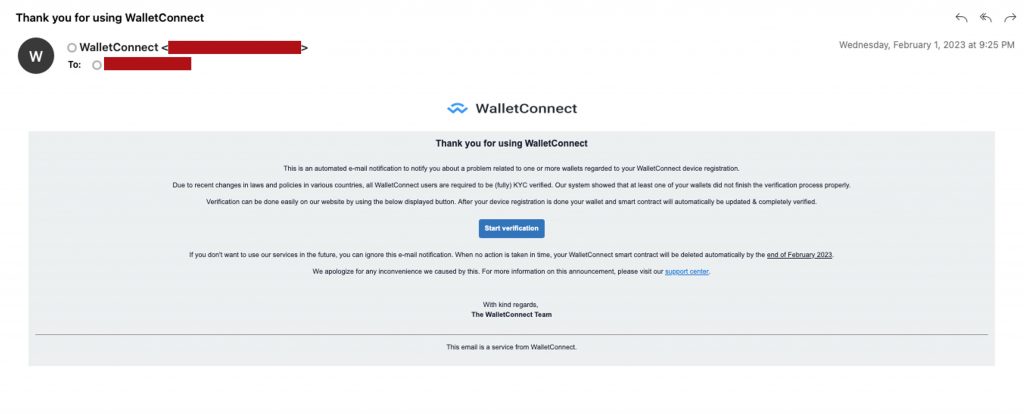Click the reply arrow icon

962,18
